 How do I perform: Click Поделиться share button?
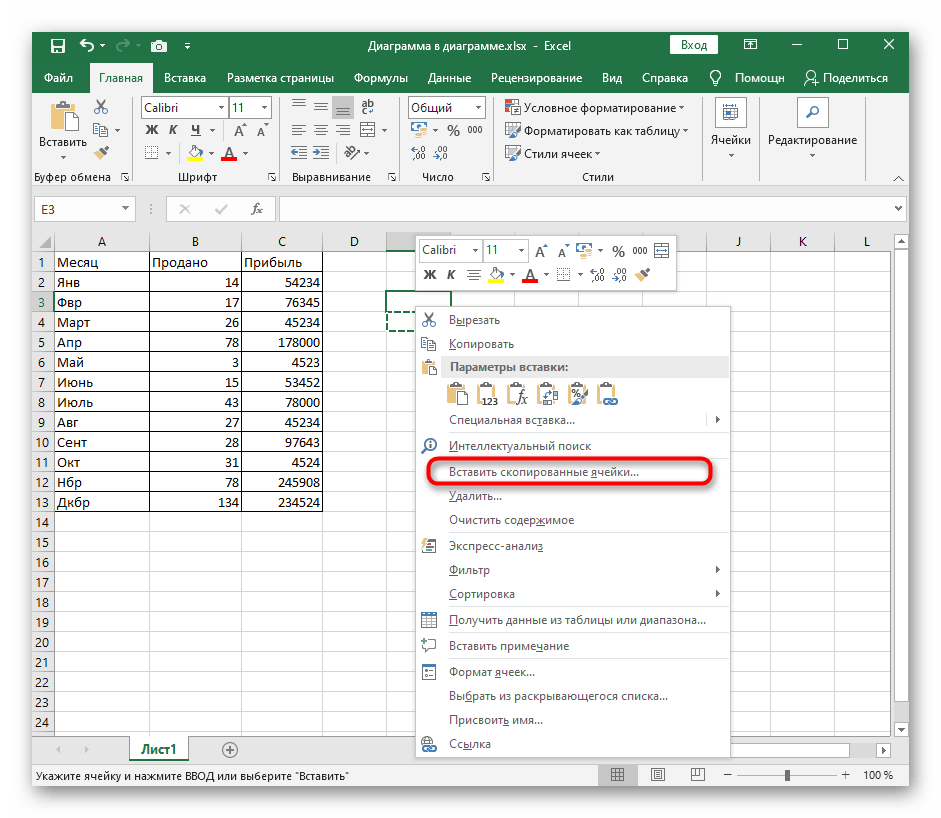(846, 78)
